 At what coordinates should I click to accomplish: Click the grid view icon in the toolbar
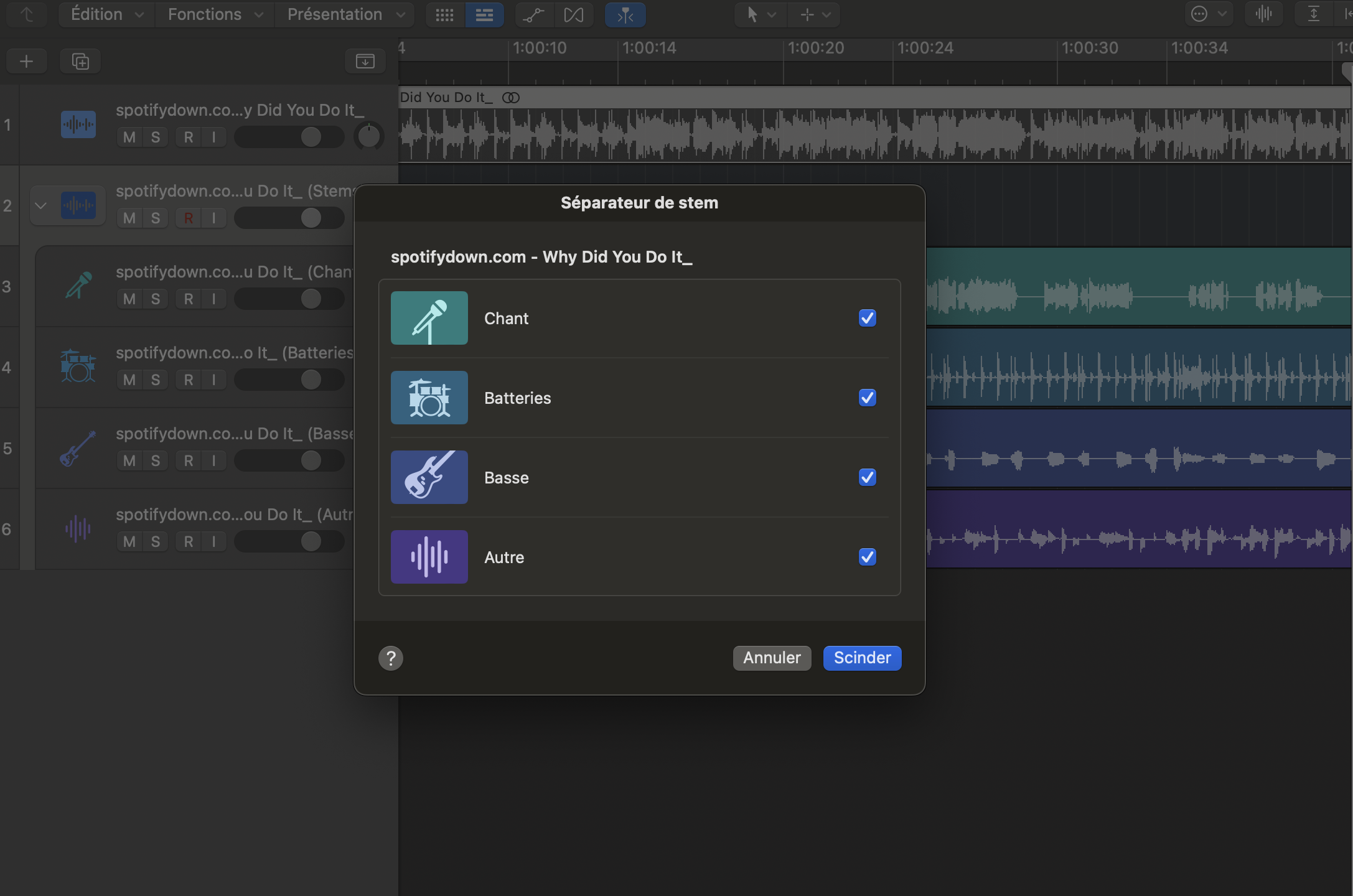click(x=444, y=14)
